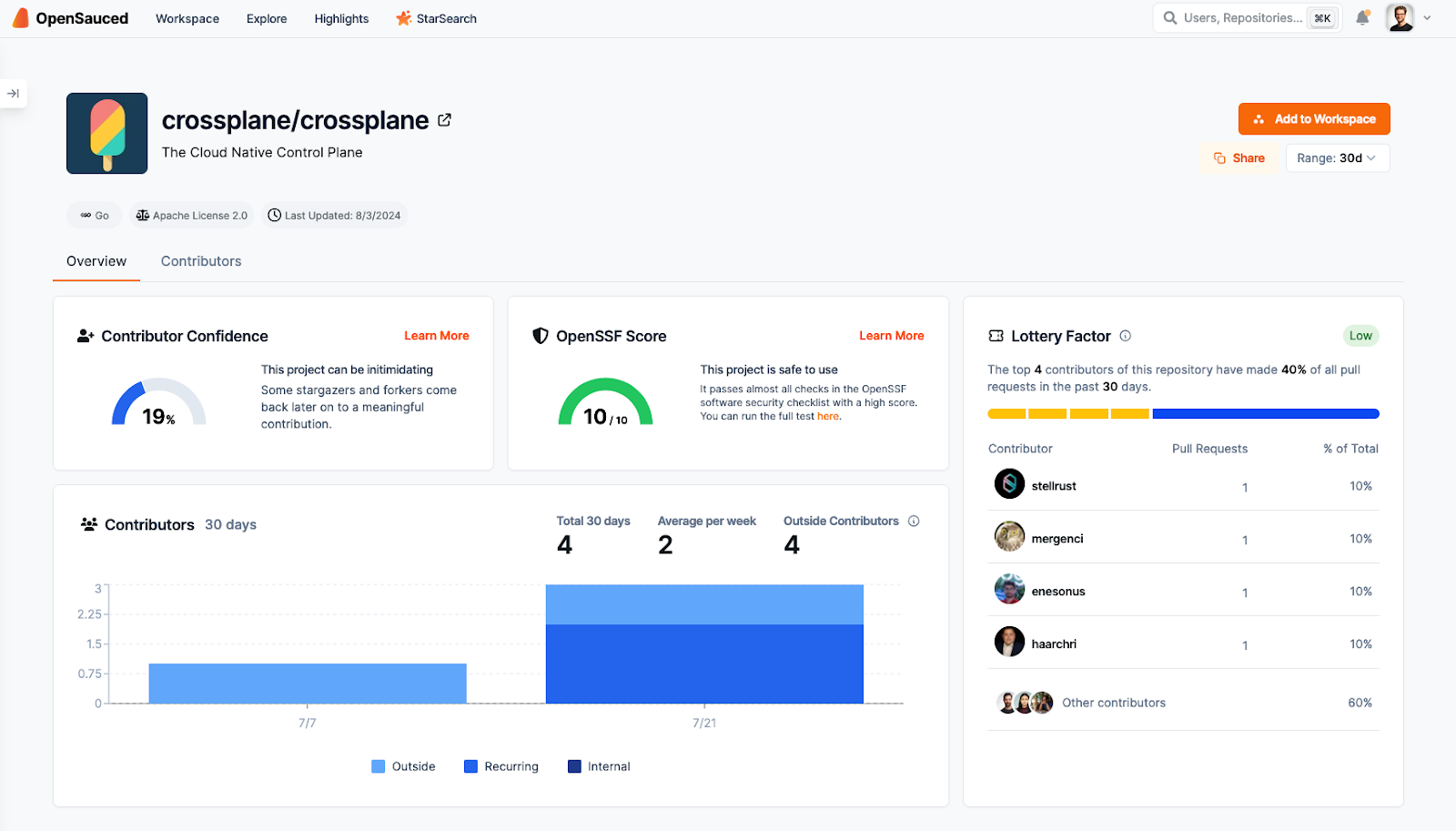Screen dimensions: 1456x831
Task: Open the Highlights menu item
Action: 341,18
